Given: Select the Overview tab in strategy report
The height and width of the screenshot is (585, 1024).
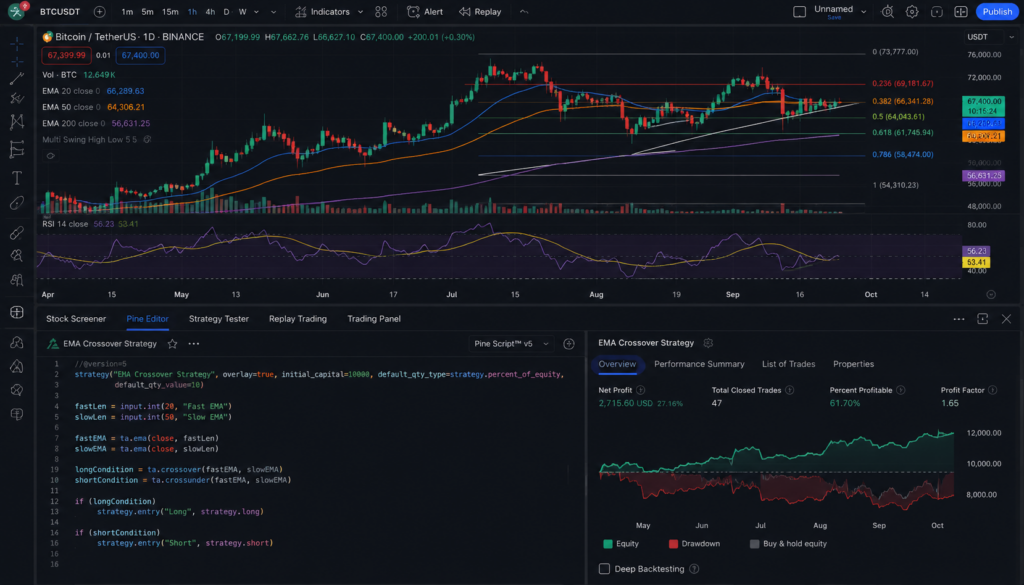Looking at the screenshot, I should point(617,364).
